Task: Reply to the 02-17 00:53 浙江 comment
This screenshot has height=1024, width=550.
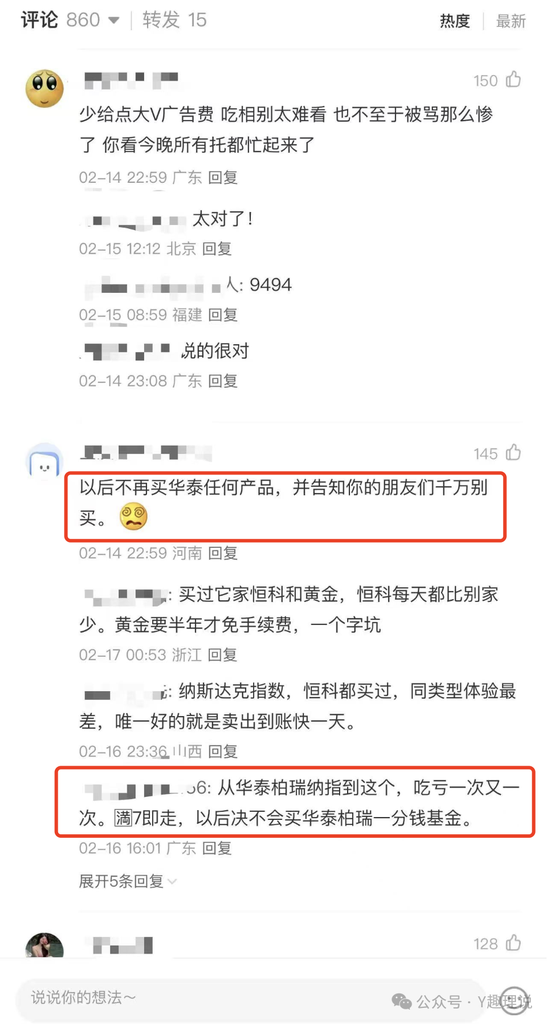Action: point(223,654)
